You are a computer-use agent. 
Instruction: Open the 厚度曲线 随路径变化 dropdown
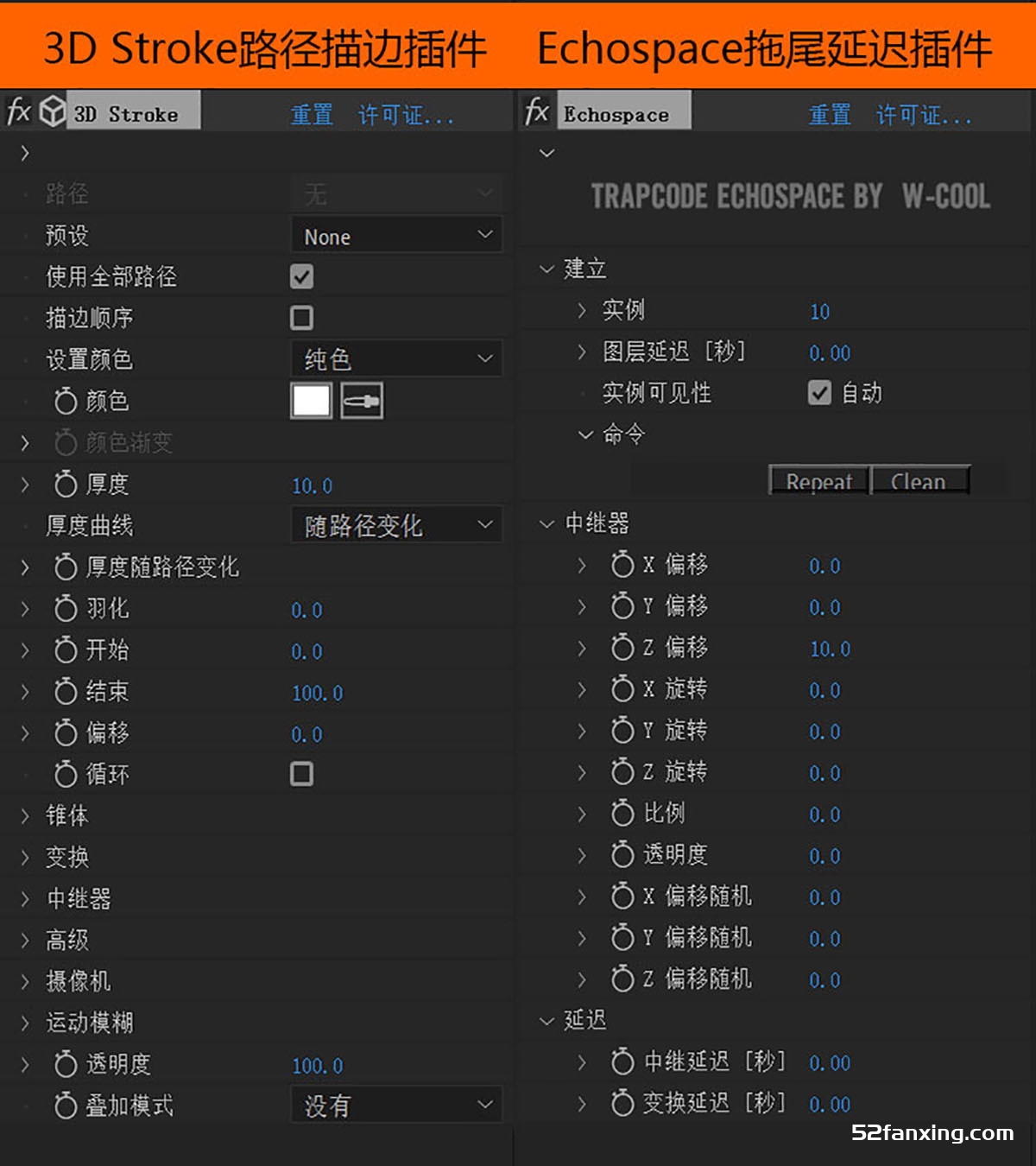click(396, 525)
